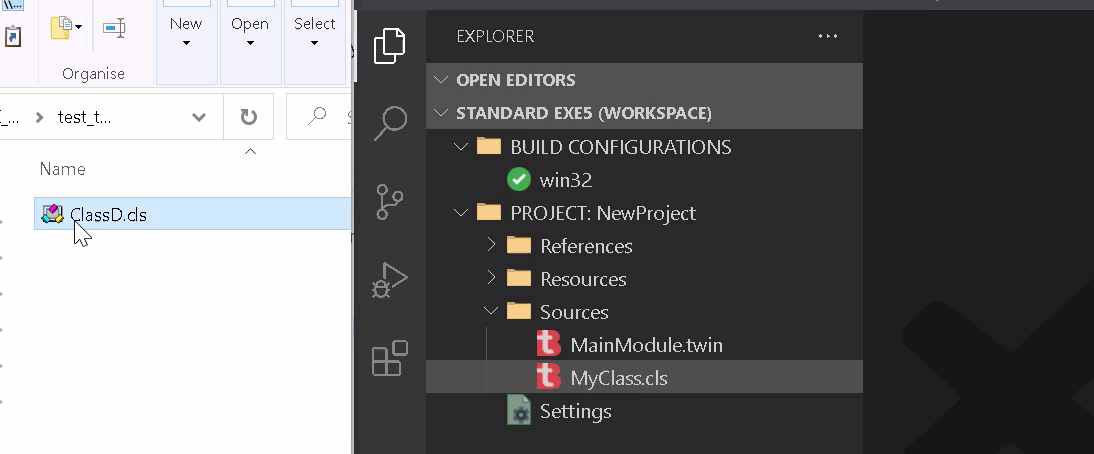Click the Name column header
The width and height of the screenshot is (1094, 454).
point(63,169)
